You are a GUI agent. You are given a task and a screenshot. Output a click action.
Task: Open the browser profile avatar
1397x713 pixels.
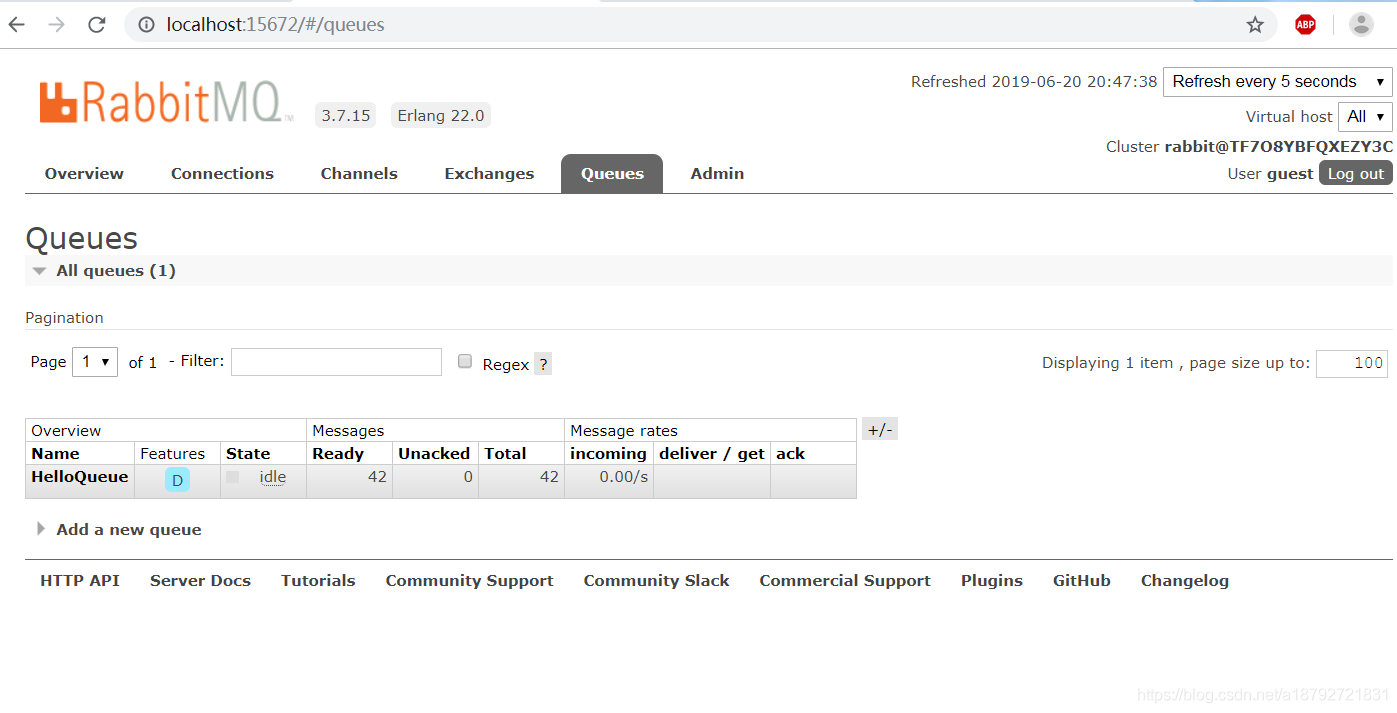click(x=1361, y=25)
